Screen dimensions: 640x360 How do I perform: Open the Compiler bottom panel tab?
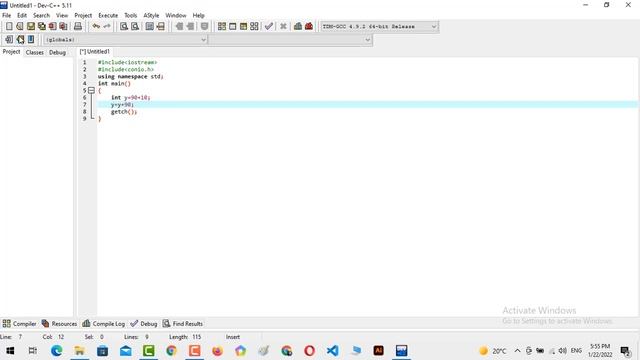[20, 324]
